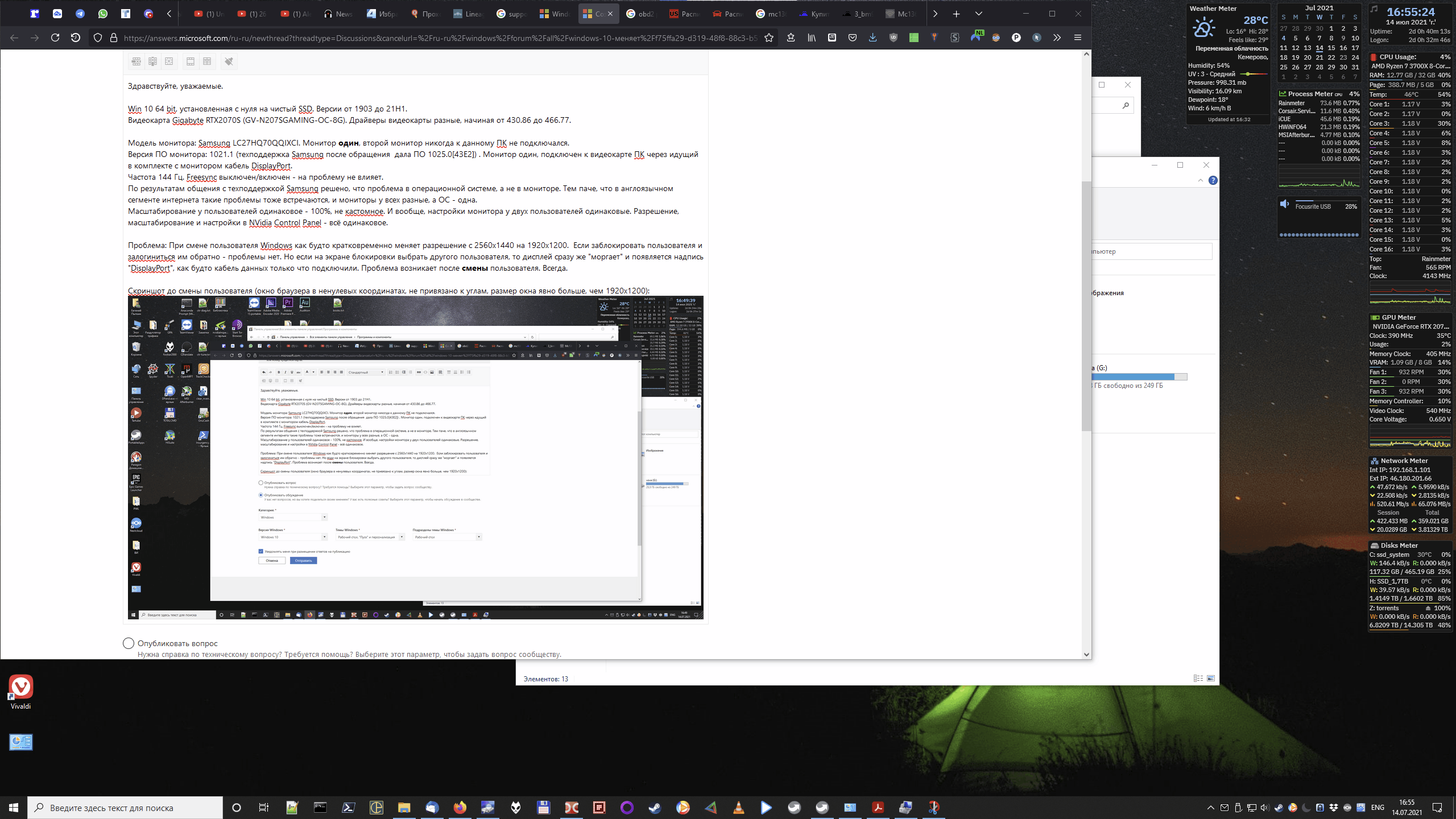Toggle 'Опубликовать вопрос' radio button
The width and height of the screenshot is (1456, 819).
click(x=128, y=642)
